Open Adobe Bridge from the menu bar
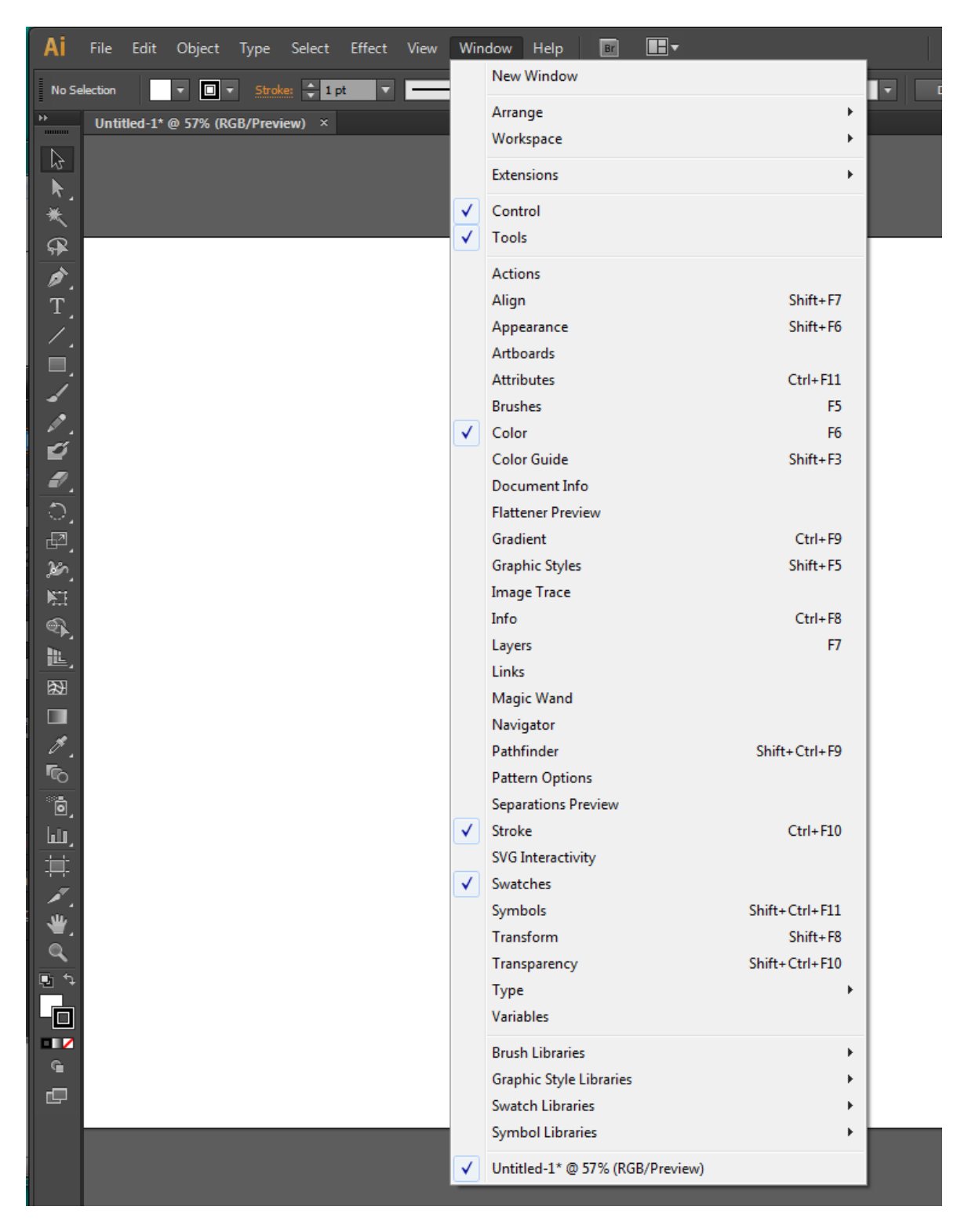The width and height of the screenshot is (968, 1232). click(x=609, y=48)
